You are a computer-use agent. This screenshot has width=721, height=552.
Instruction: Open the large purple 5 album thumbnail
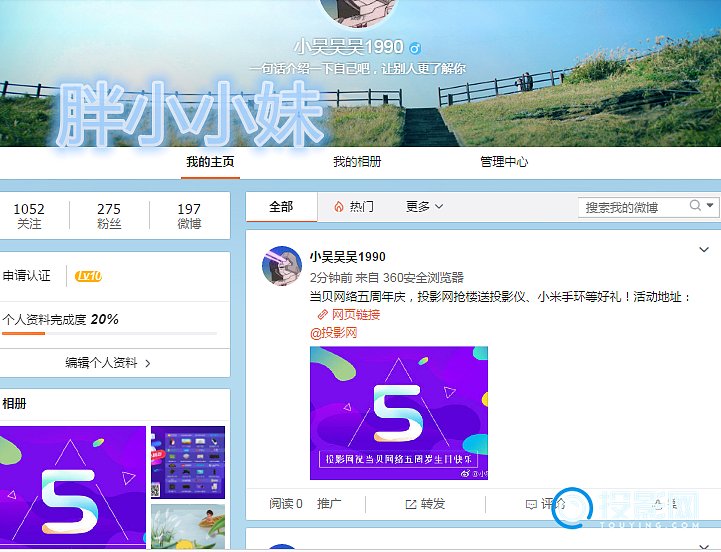click(73, 487)
